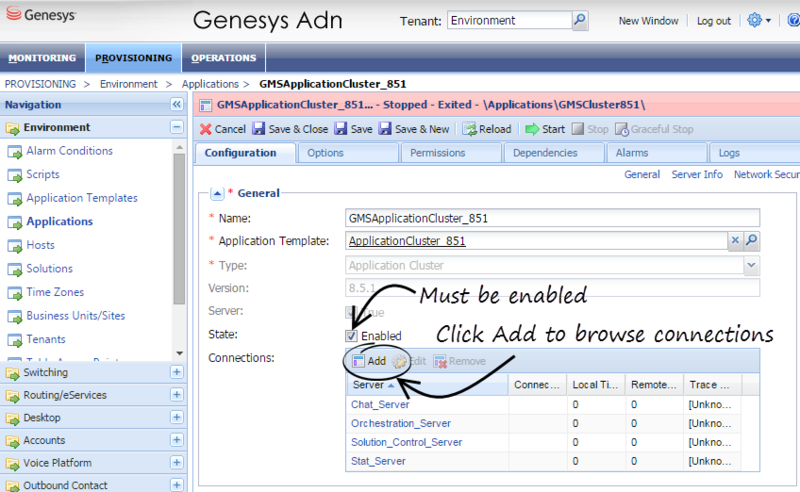Open Scripts in the navigation
The width and height of the screenshot is (800, 492).
(x=43, y=175)
